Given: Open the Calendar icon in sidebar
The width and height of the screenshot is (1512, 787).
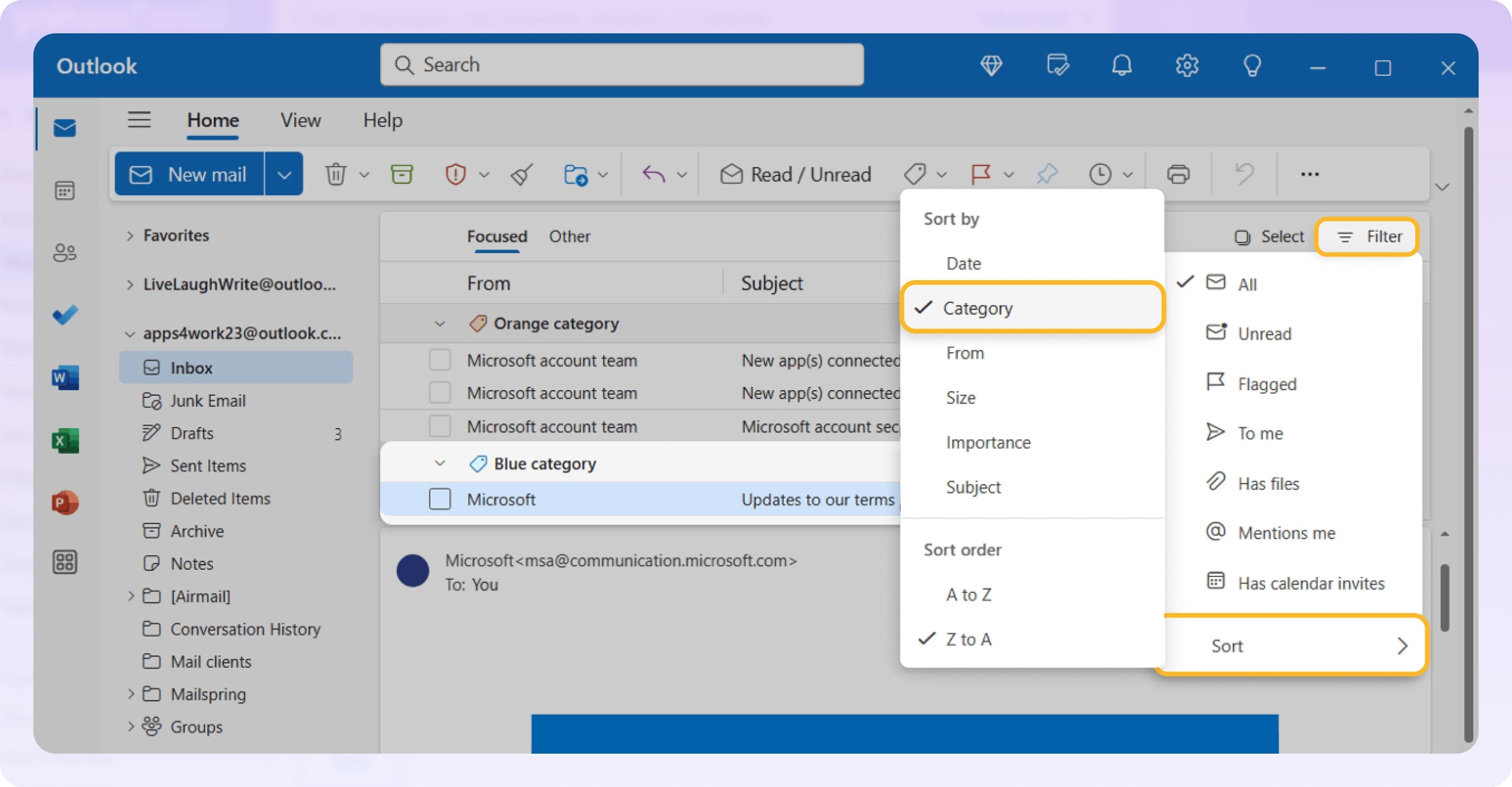Looking at the screenshot, I should point(64,190).
